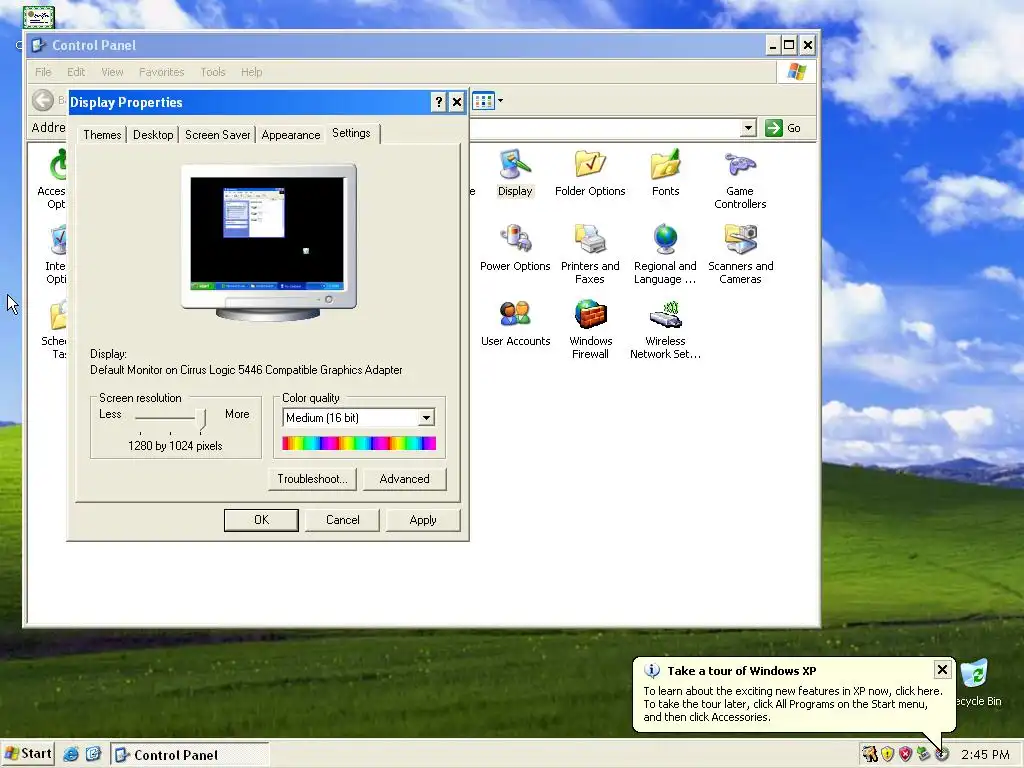This screenshot has height=768, width=1024.
Task: Select the Settings tab
Action: coord(351,133)
